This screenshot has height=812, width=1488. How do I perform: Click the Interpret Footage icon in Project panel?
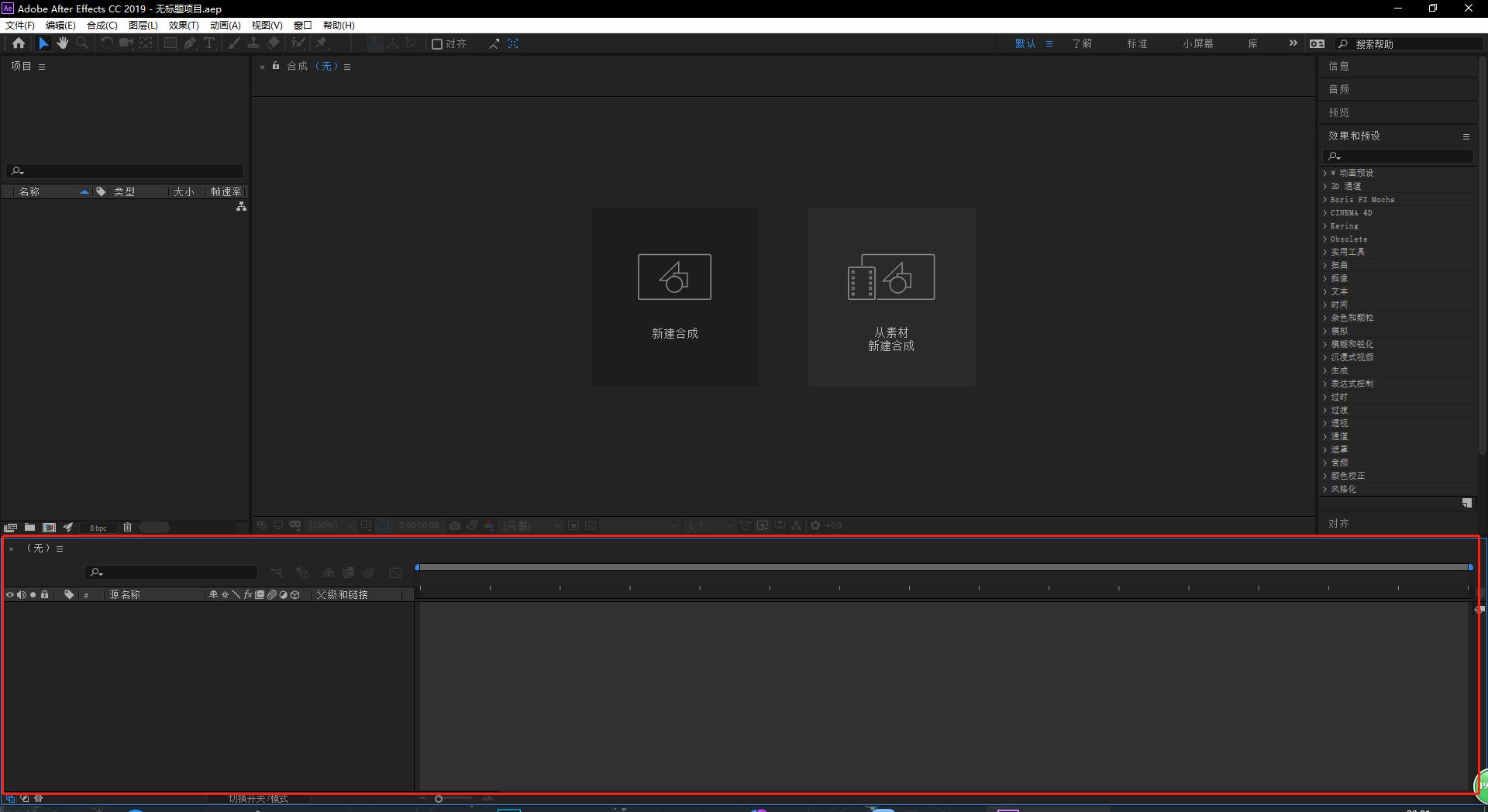[x=11, y=528]
